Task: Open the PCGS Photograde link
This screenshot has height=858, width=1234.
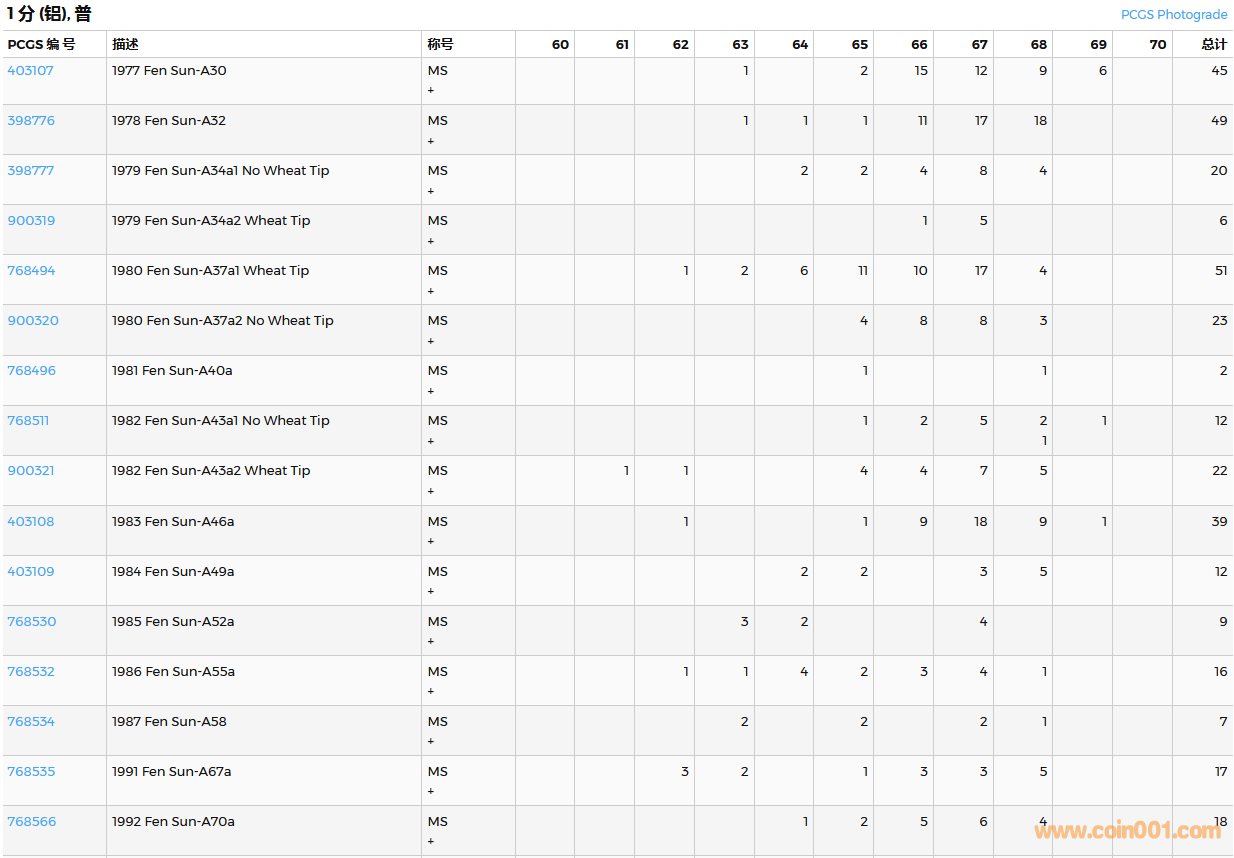Action: click(1174, 15)
